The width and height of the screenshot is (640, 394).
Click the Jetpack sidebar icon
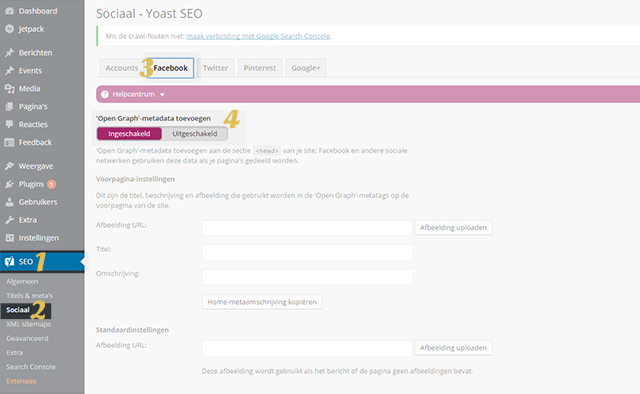(9, 29)
